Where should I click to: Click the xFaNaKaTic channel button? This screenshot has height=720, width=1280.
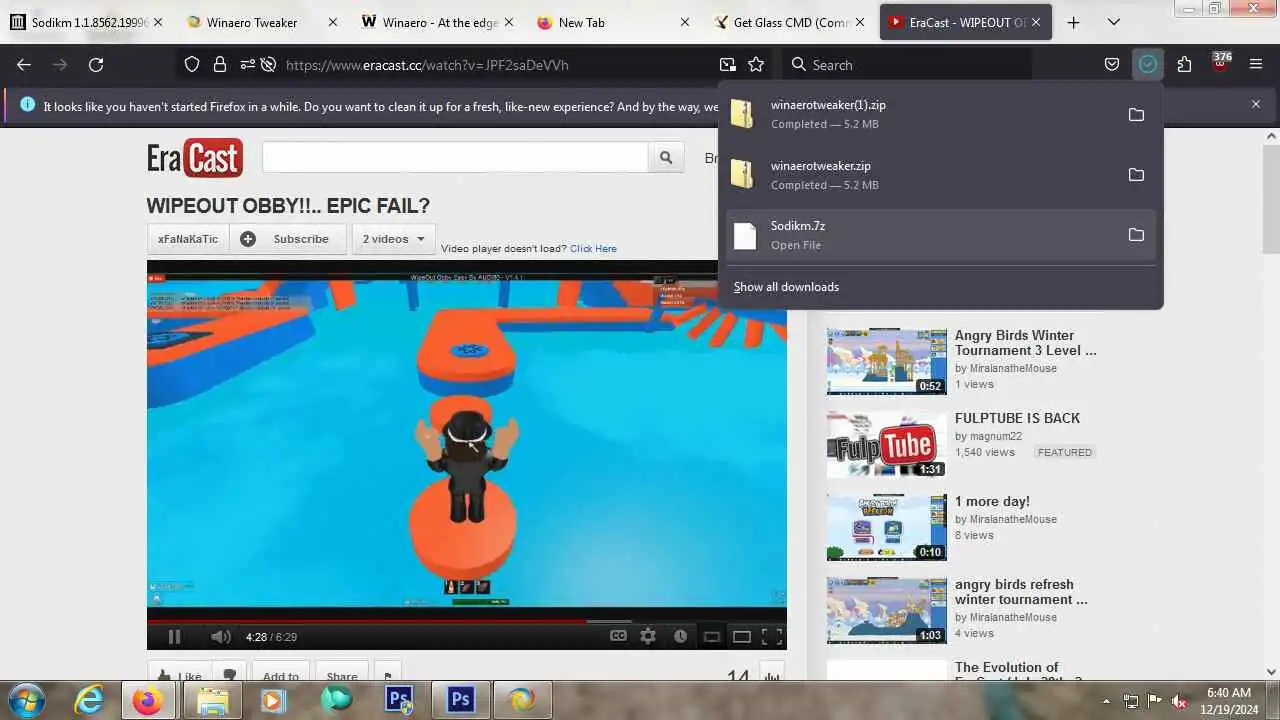[188, 239]
